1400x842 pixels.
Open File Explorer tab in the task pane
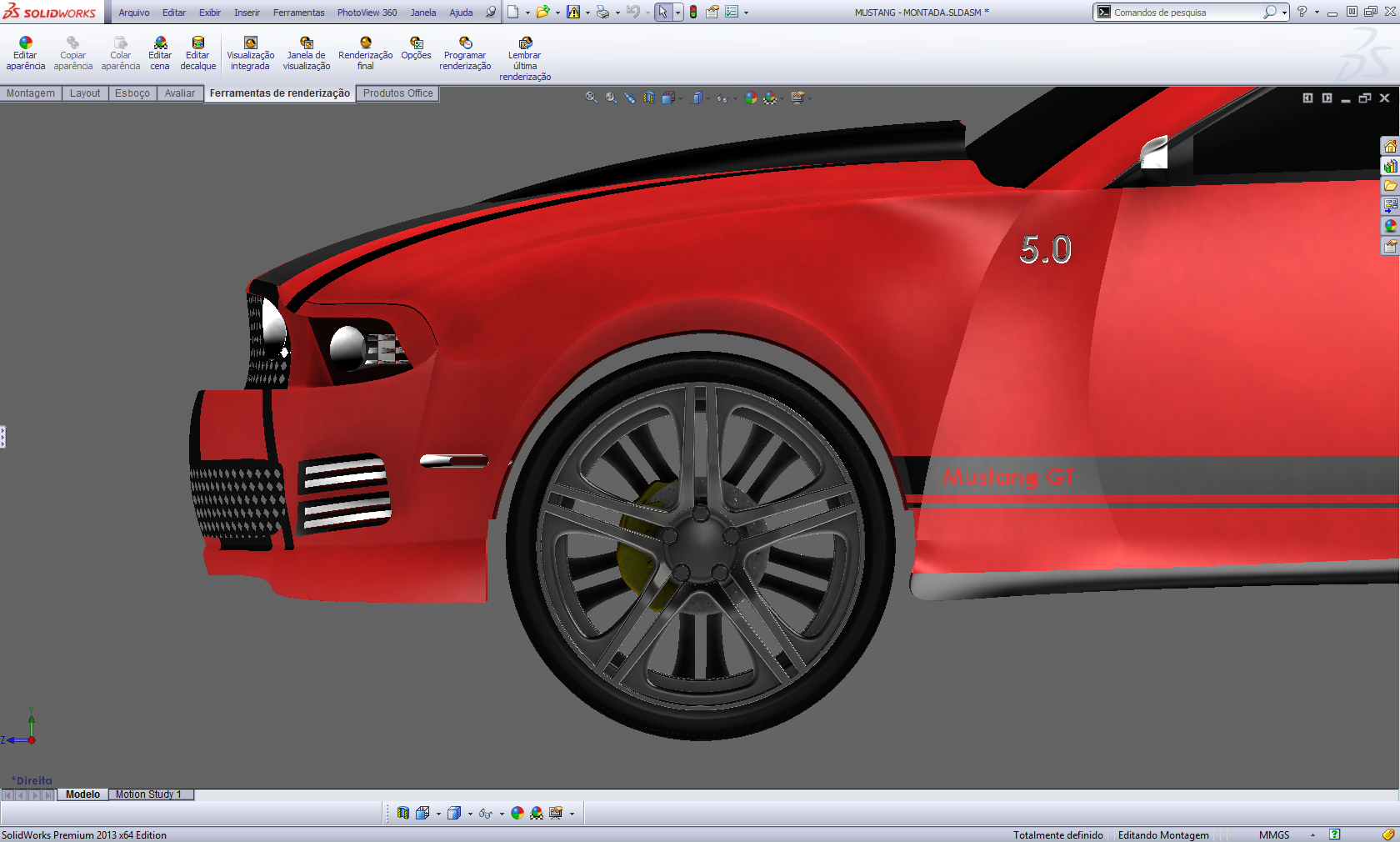coord(1390,186)
